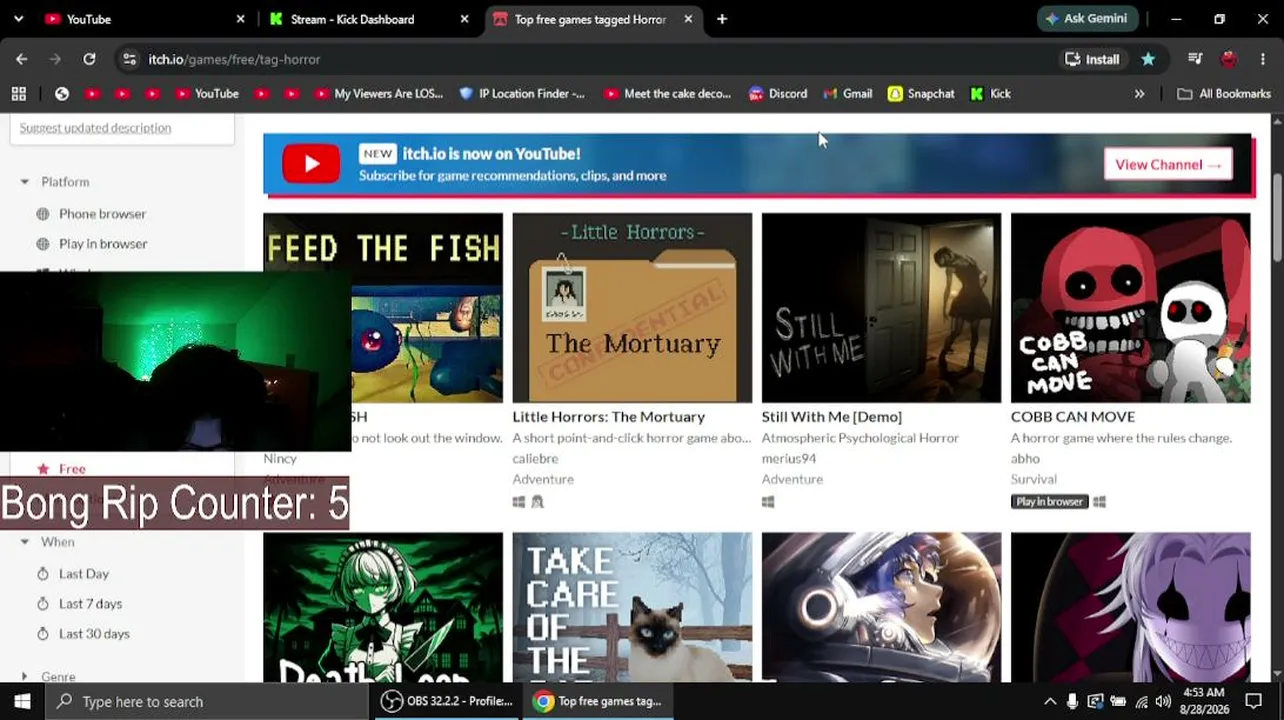The height and width of the screenshot is (720, 1284).
Task: Open site information icon in address bar
Action: (x=129, y=59)
